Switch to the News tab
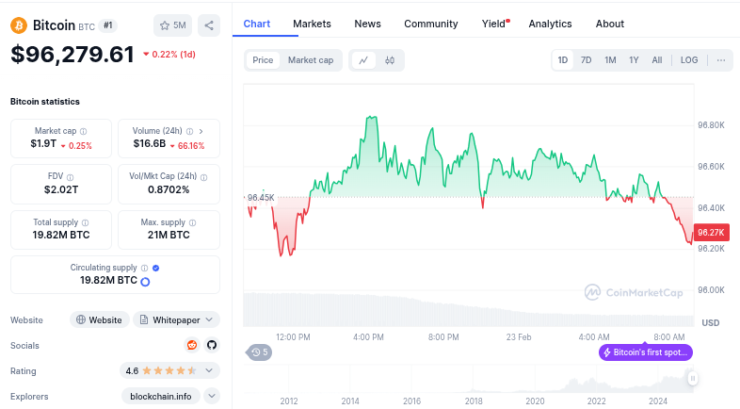 [x=368, y=24]
